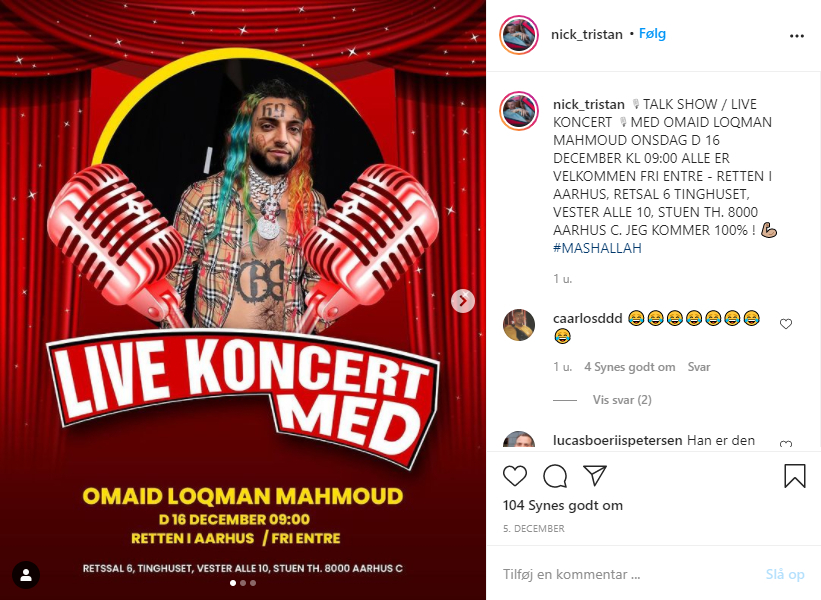Viewport: 821px width, 600px height.
Task: Share post via paper plane icon
Action: pyautogui.click(x=595, y=475)
